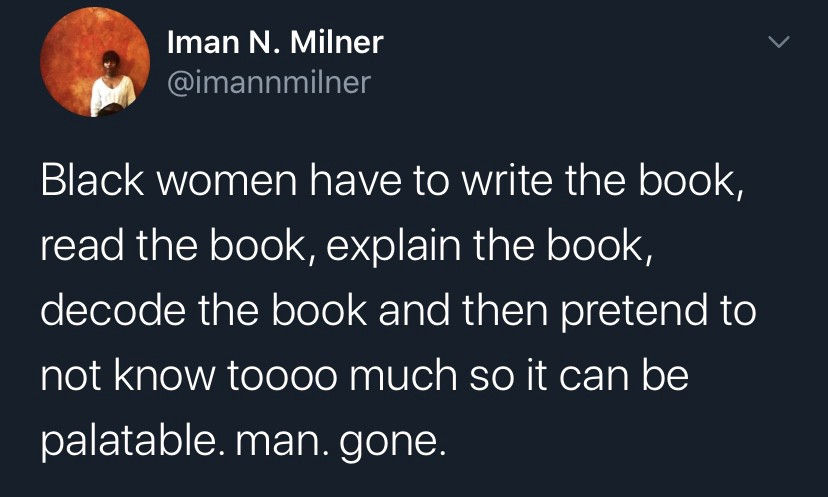Click the word 'decode' in the tweet
Viewport: 828px width, 497px height.
(x=113, y=311)
